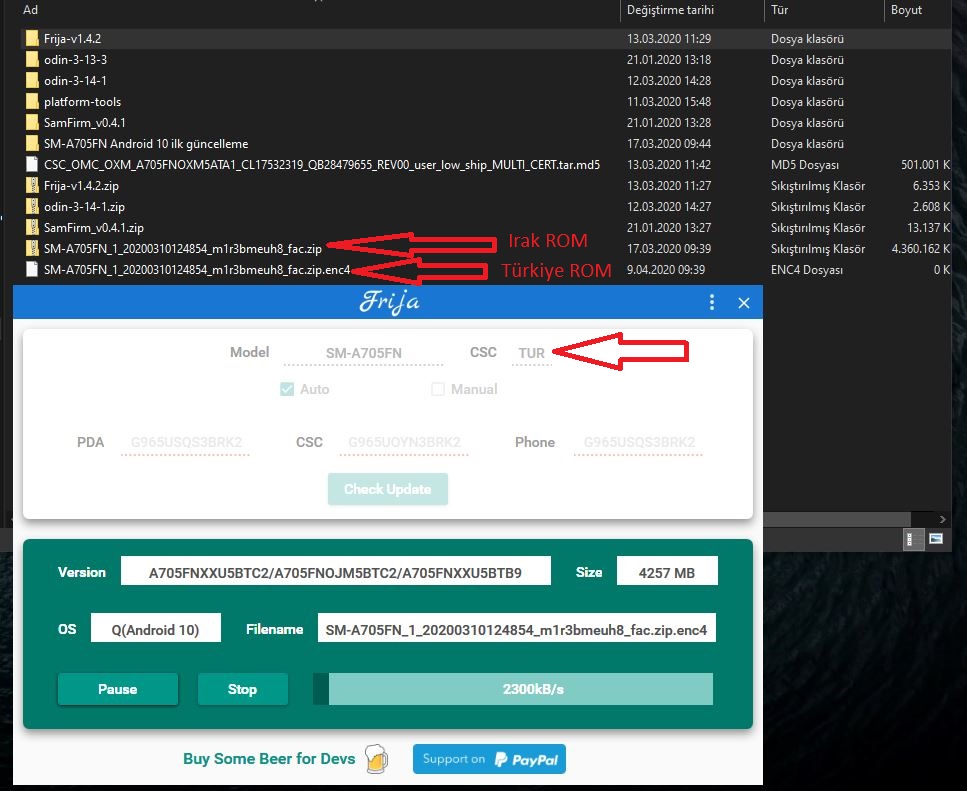The image size is (967, 791).
Task: Select the Frija-v1.4.2 folder name
Action: [72, 38]
